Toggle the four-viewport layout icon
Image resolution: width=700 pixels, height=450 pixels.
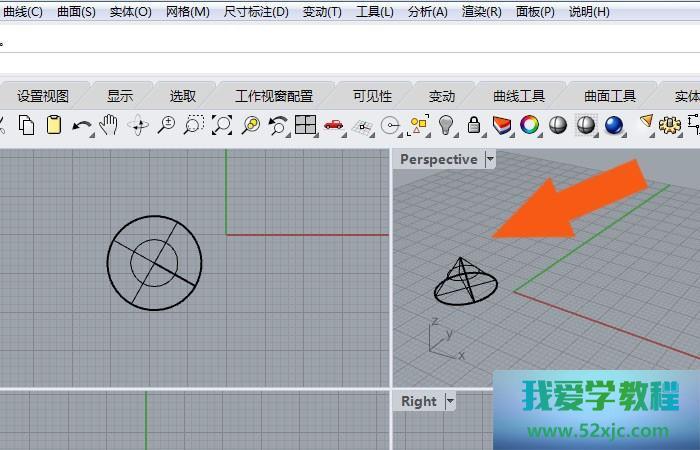pyautogui.click(x=305, y=125)
